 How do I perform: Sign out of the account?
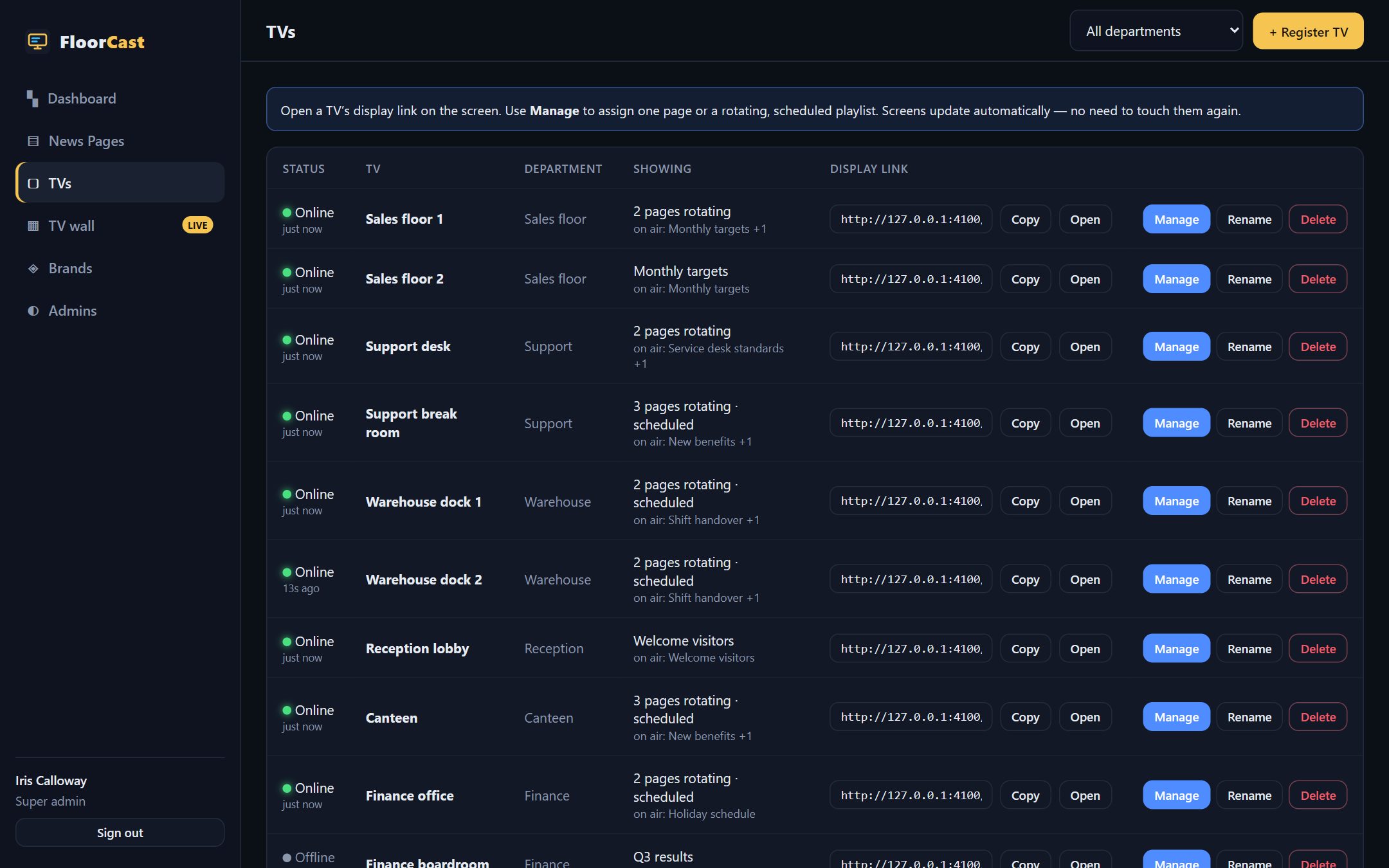pyautogui.click(x=120, y=833)
